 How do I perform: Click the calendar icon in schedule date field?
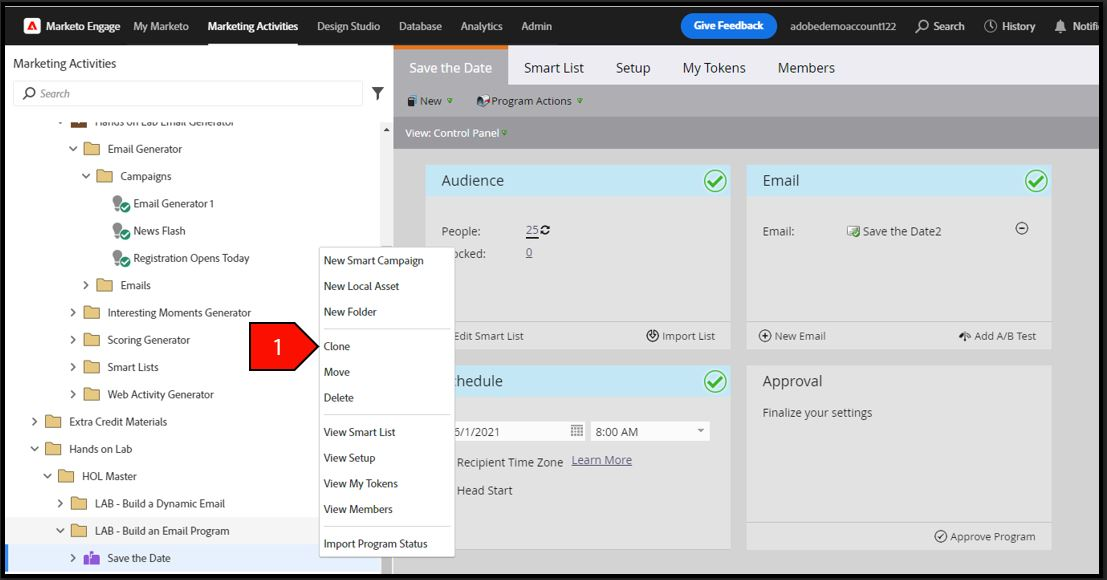click(x=577, y=430)
